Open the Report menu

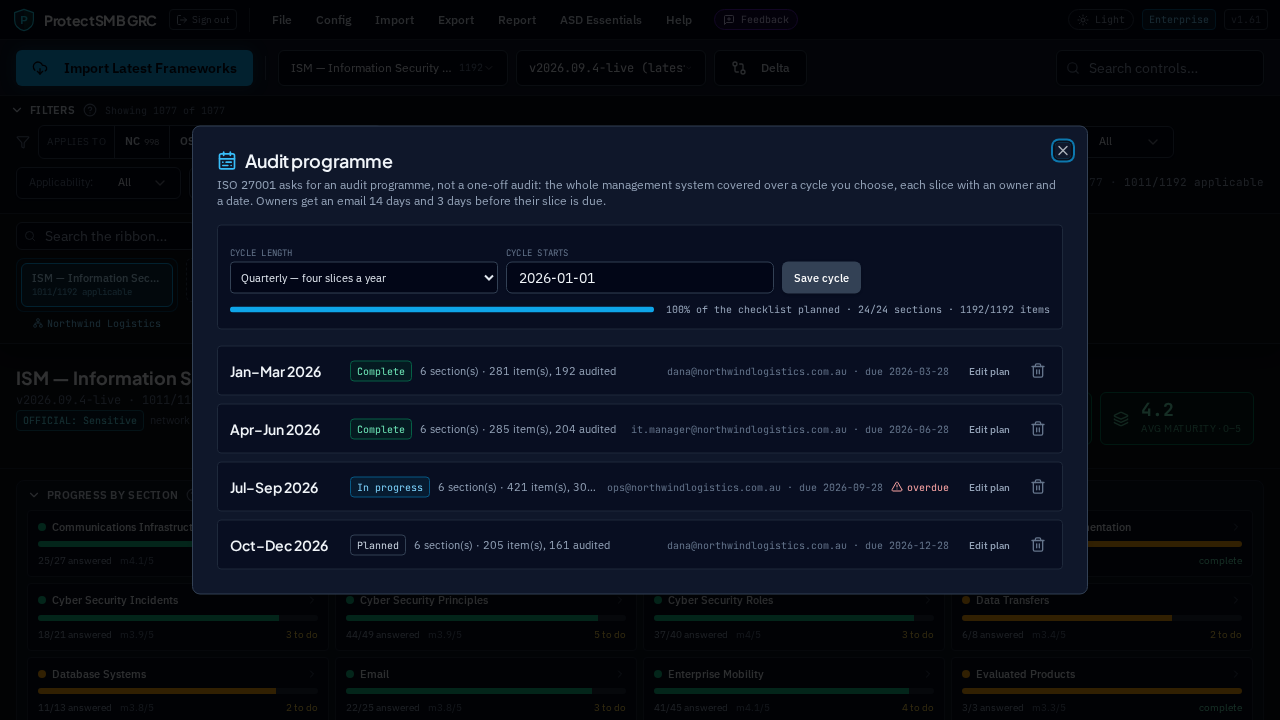tap(517, 20)
